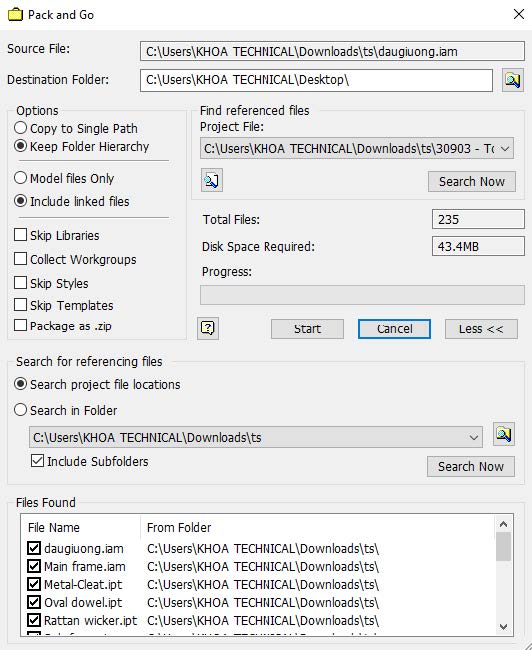Sort by File Name column header

point(53,528)
